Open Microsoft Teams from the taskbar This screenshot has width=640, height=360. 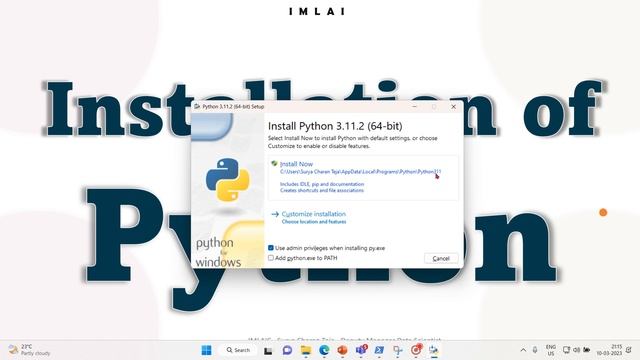pos(361,350)
